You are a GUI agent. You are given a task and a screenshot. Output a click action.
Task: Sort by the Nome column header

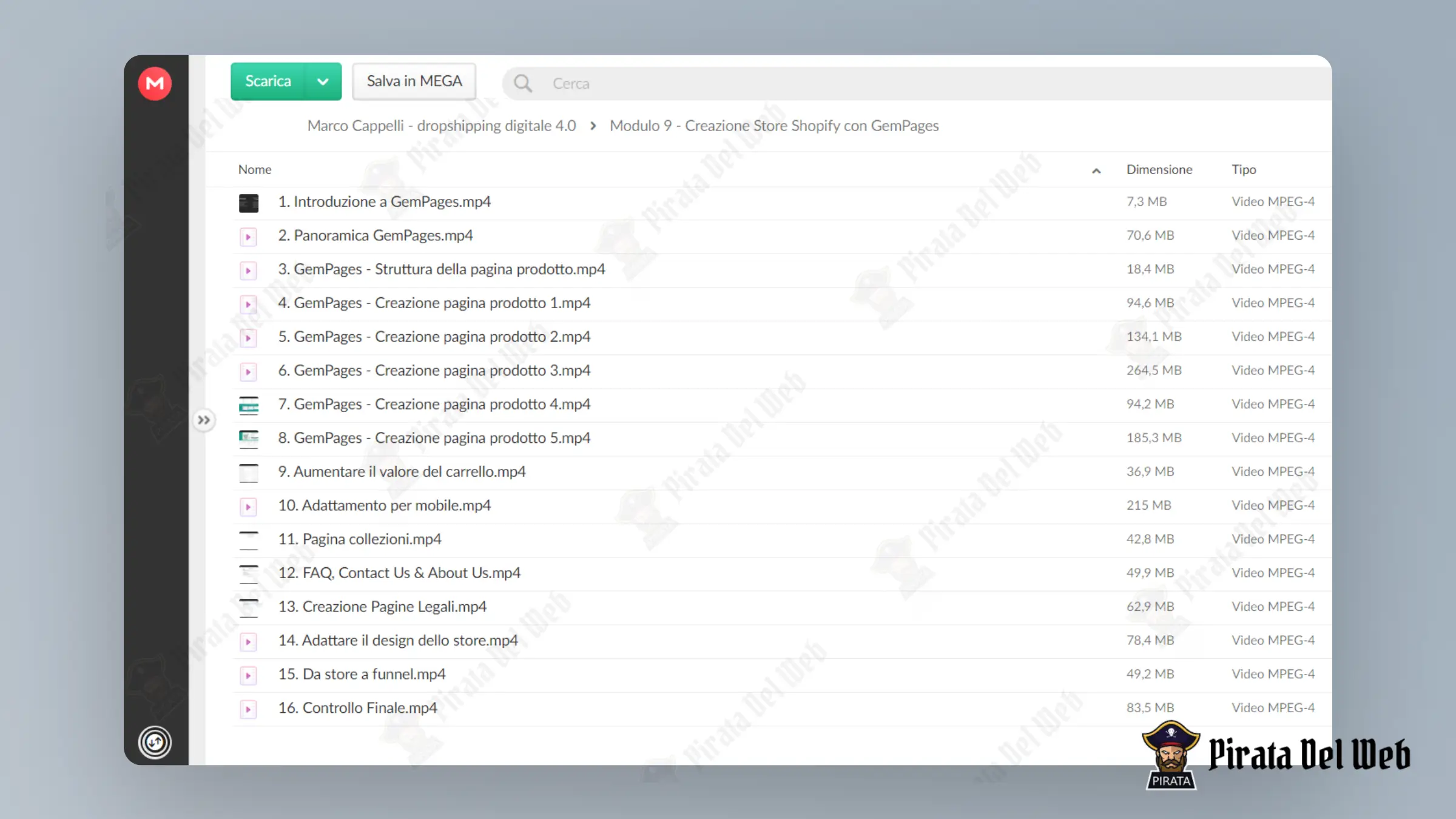(x=255, y=169)
